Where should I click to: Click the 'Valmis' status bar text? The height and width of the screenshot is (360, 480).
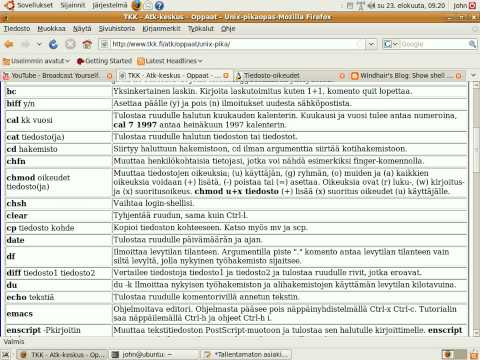(14, 342)
